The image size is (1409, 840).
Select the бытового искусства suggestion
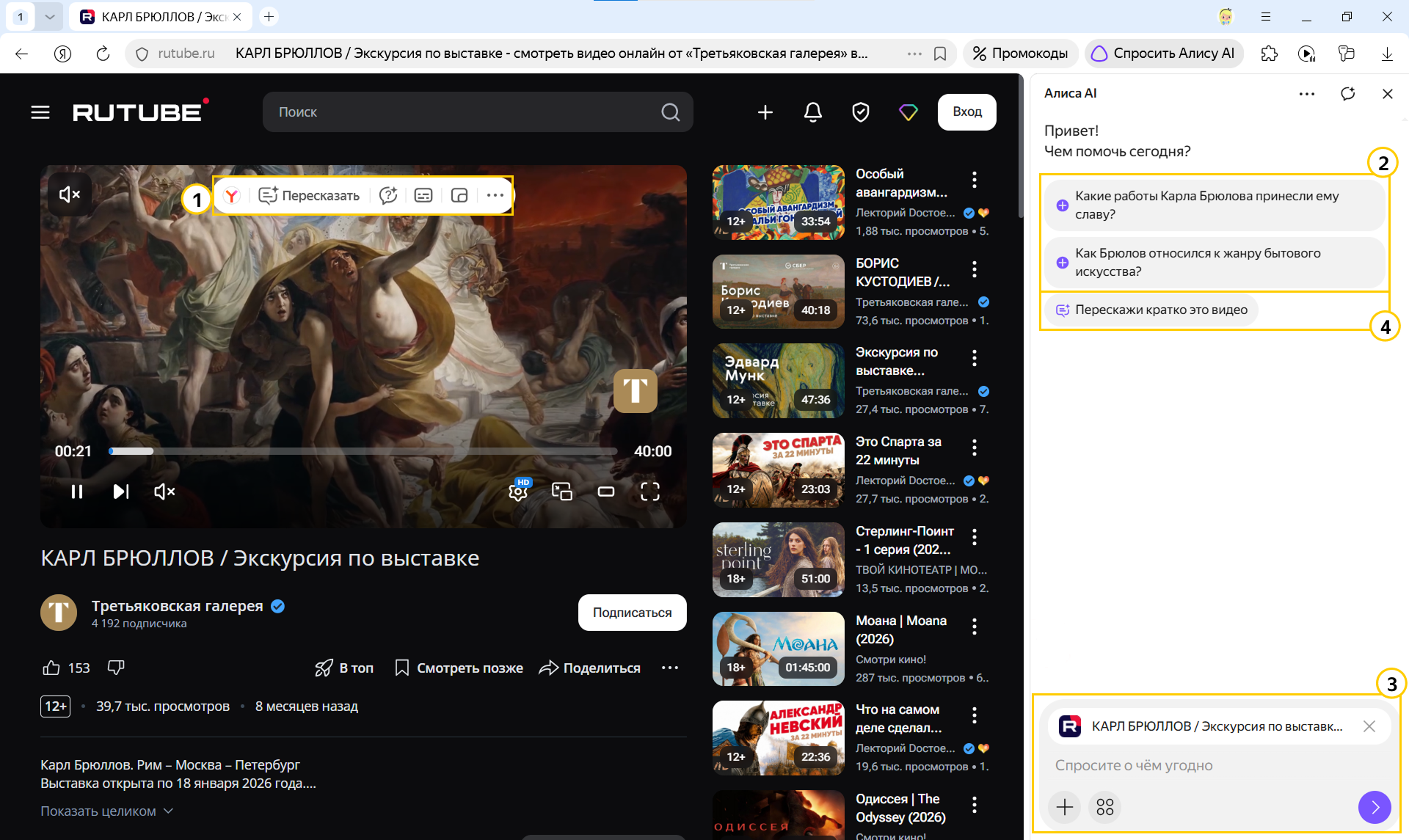pyautogui.click(x=1215, y=262)
